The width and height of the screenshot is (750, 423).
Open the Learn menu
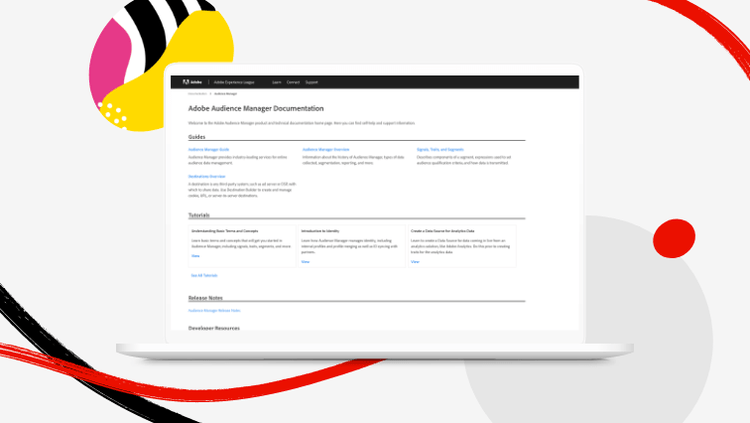coord(276,82)
